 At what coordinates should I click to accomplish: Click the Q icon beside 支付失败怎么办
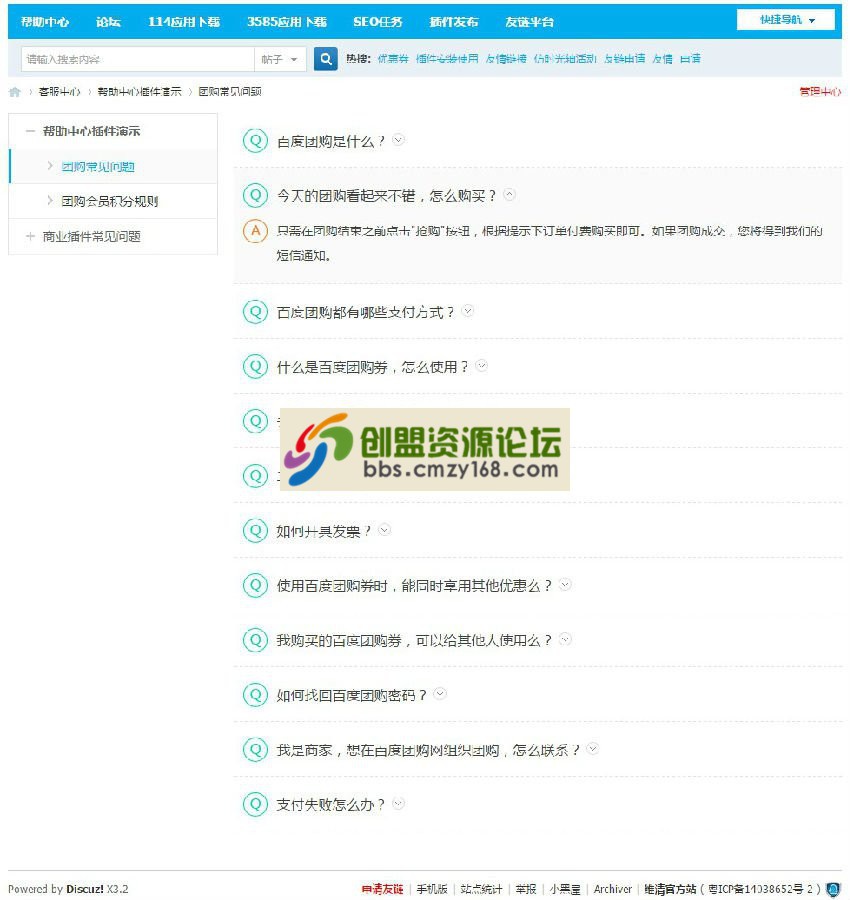click(255, 804)
